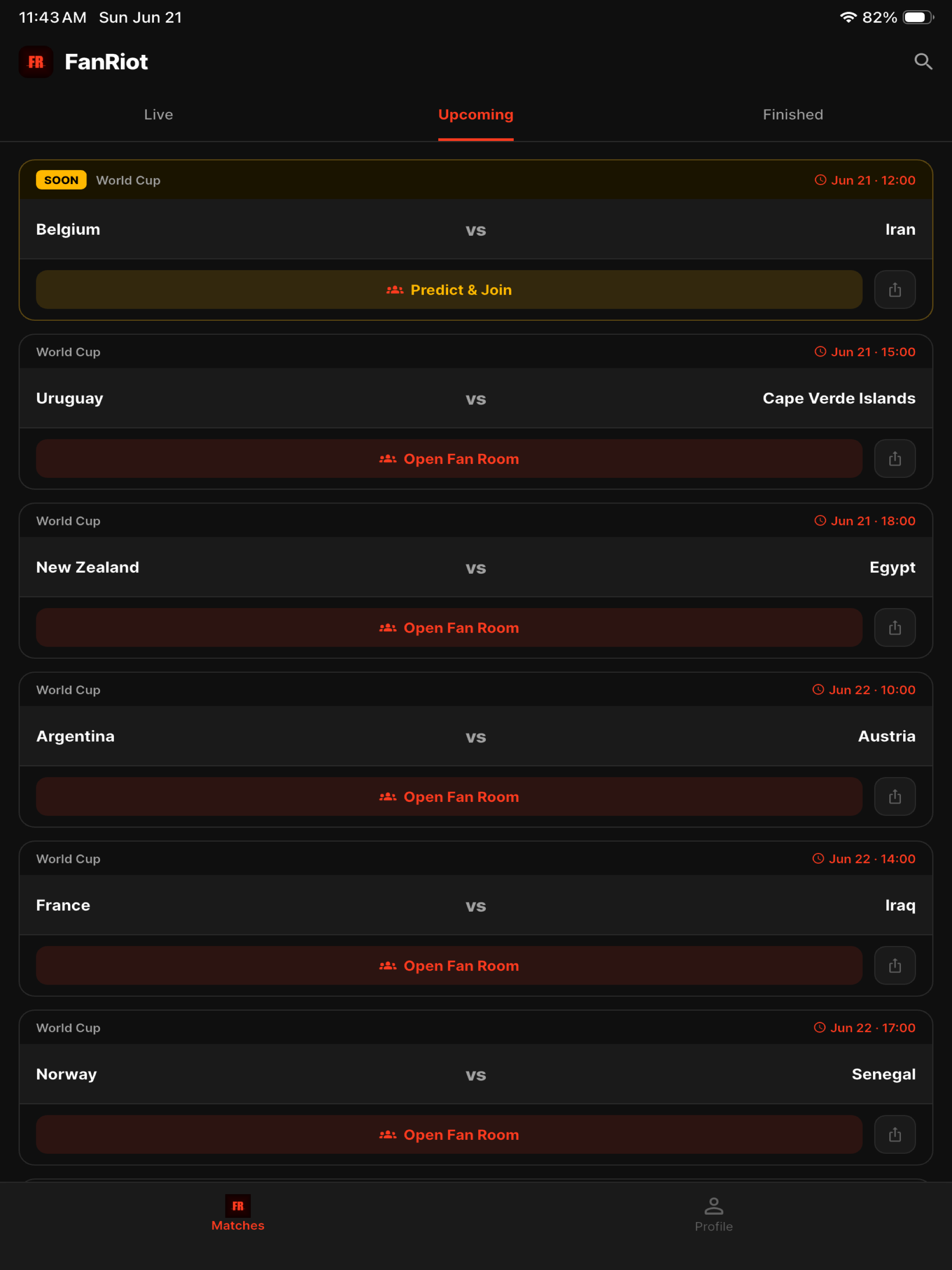Open Fan Room for New Zealand vs Egypt

449,628
